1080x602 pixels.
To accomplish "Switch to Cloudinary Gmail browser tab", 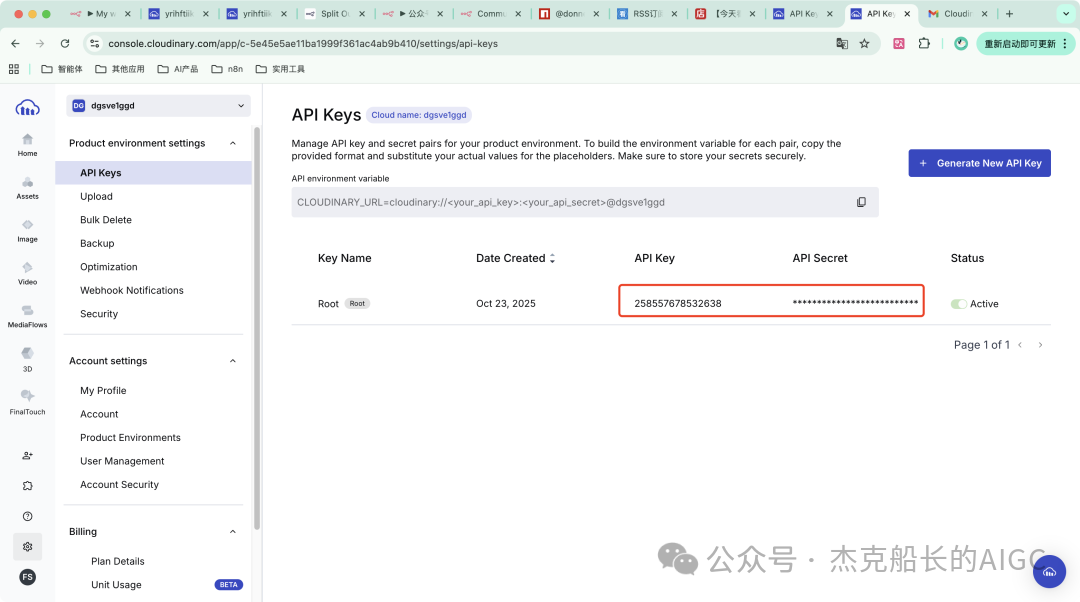I will click(x=958, y=14).
